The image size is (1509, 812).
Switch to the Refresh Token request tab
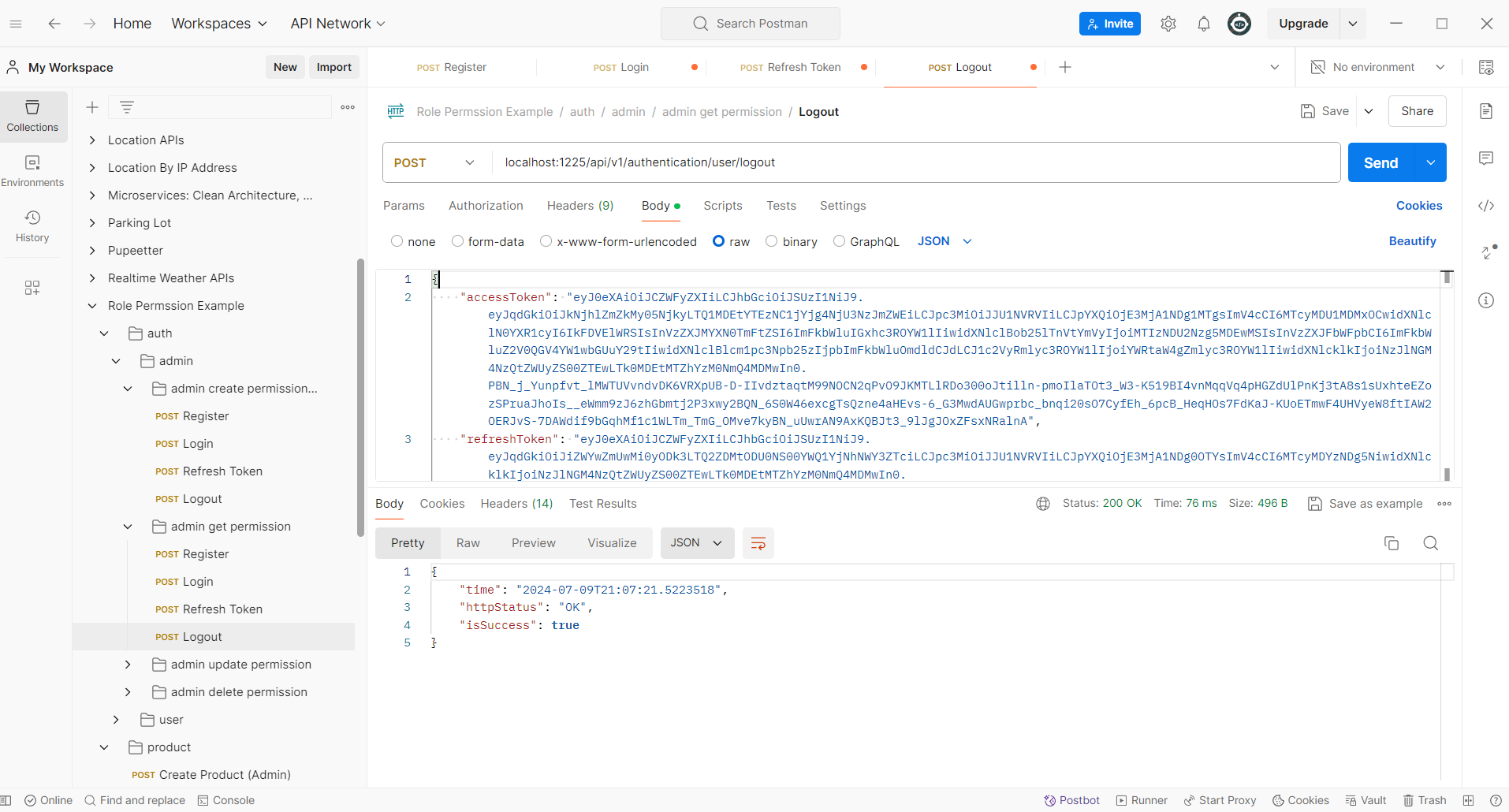[x=791, y=67]
